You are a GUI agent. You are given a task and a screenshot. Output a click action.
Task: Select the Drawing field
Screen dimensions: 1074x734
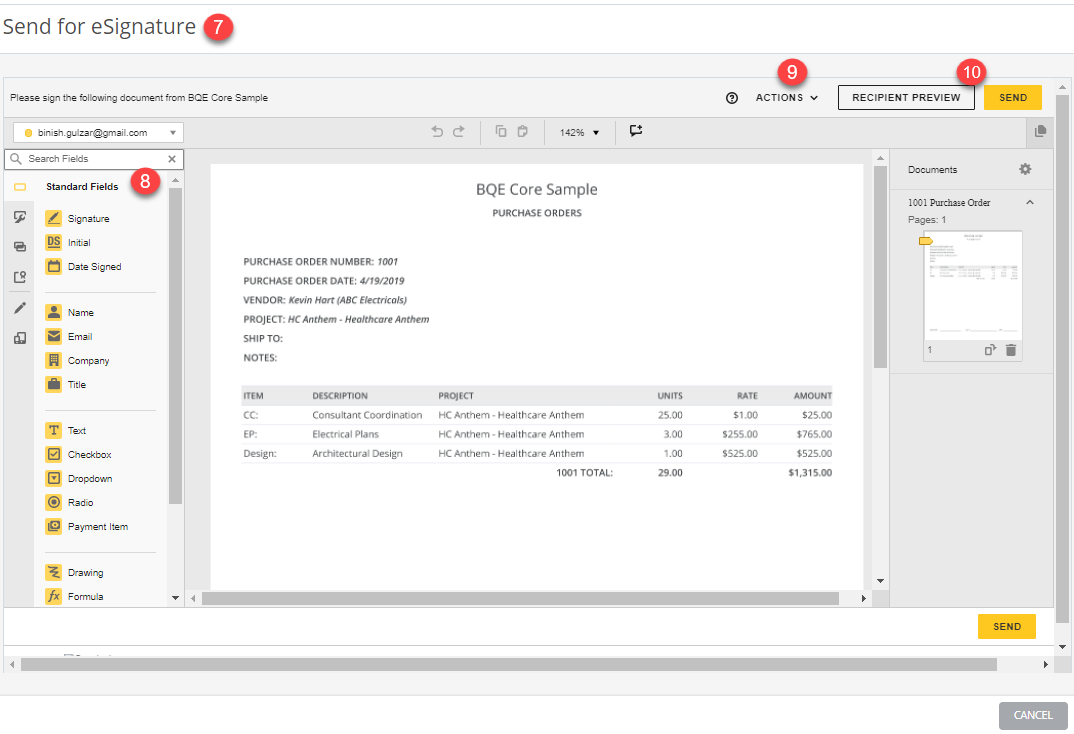(x=75, y=572)
